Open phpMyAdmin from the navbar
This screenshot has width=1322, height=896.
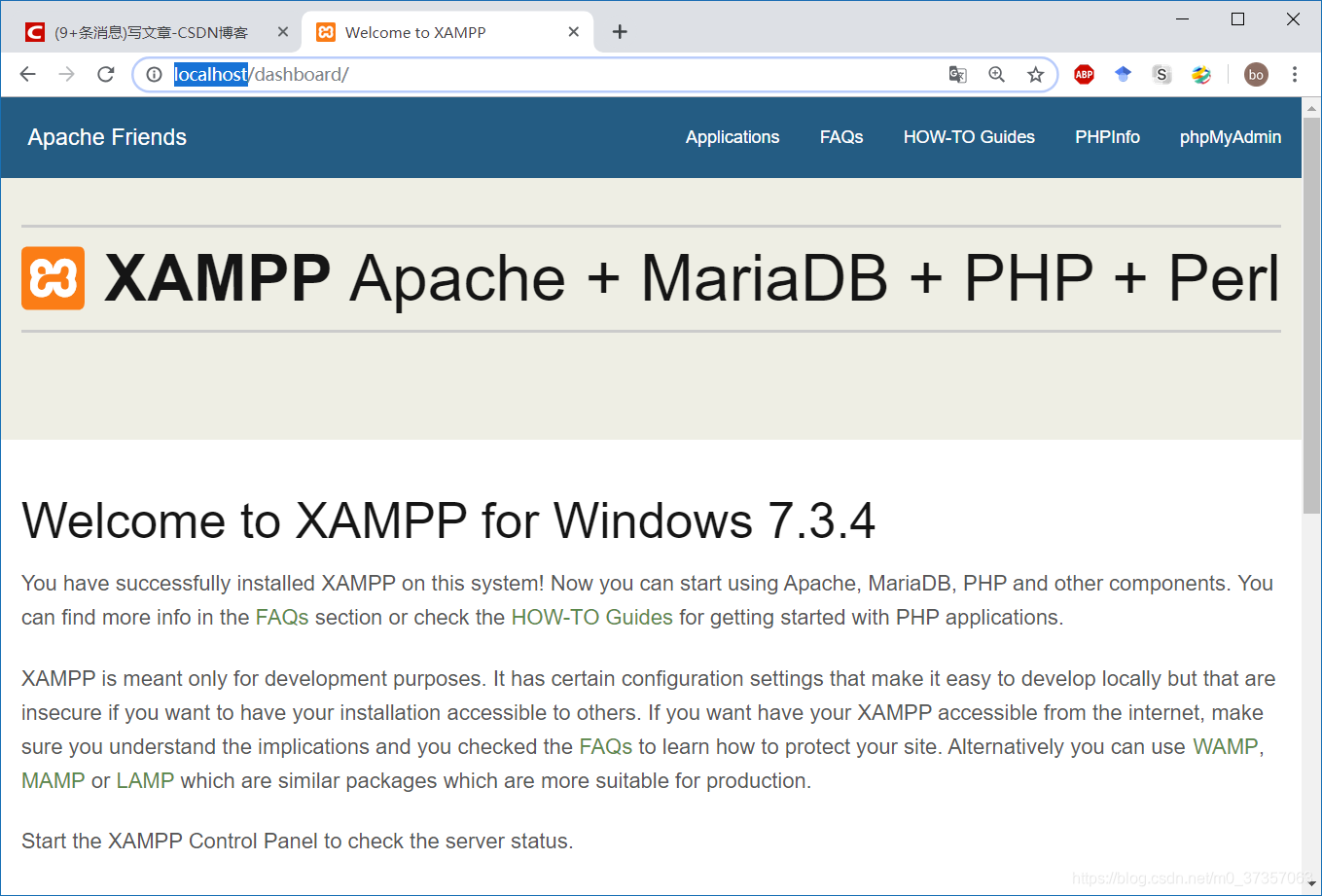point(1231,137)
